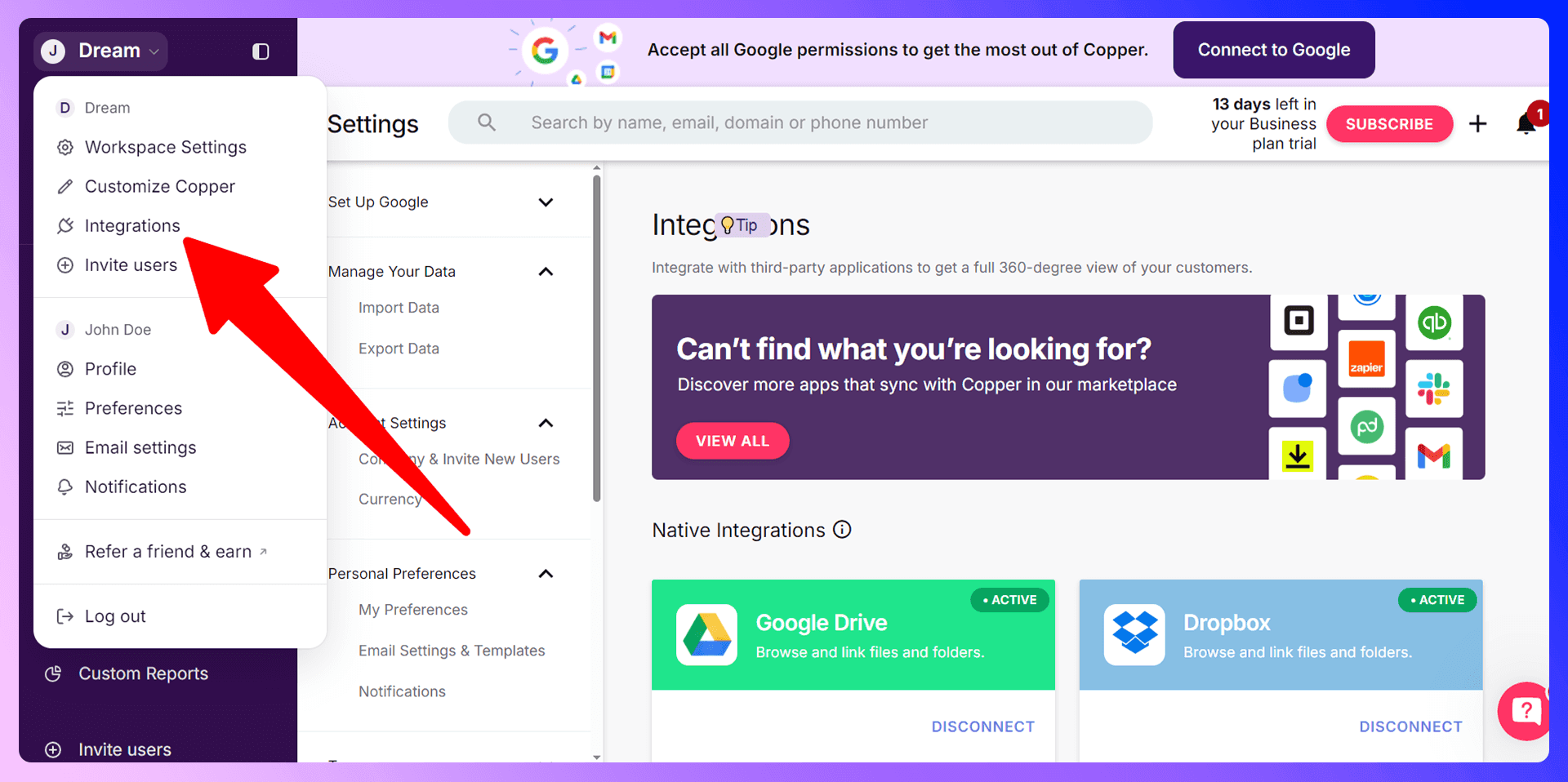Image resolution: width=1568 pixels, height=782 pixels.
Task: Click the Dropbox logo icon
Action: (x=1134, y=634)
